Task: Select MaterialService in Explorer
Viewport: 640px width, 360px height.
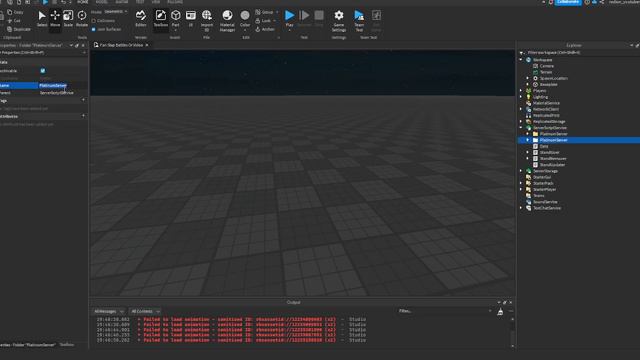Action: click(x=546, y=103)
